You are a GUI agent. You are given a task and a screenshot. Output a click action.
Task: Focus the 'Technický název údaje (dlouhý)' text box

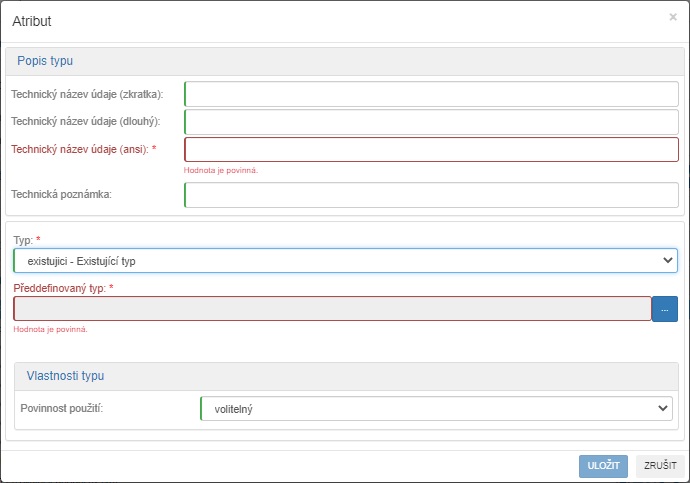[431, 122]
